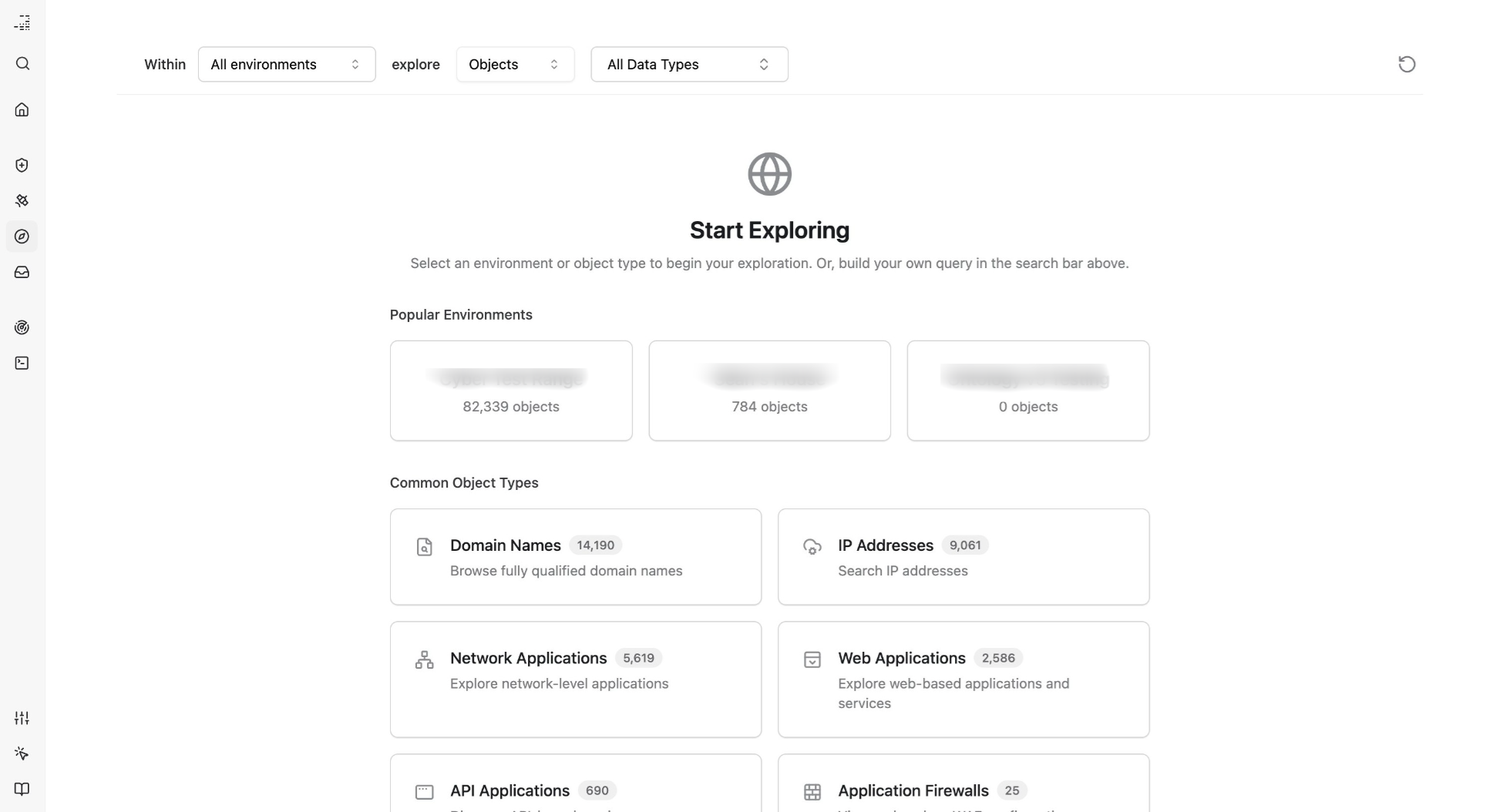This screenshot has height=812, width=1493.
Task: Click the shield icon in sidebar
Action: [22, 166]
